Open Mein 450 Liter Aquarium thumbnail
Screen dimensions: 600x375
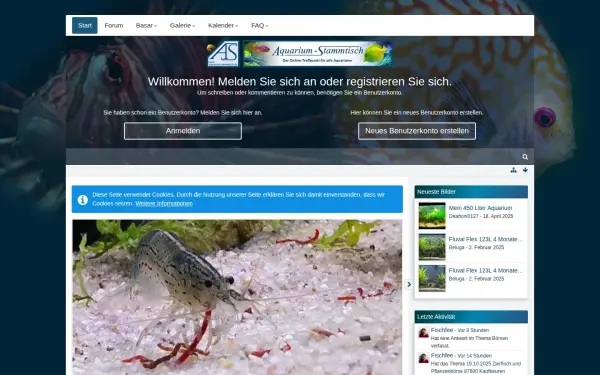tap(432, 215)
